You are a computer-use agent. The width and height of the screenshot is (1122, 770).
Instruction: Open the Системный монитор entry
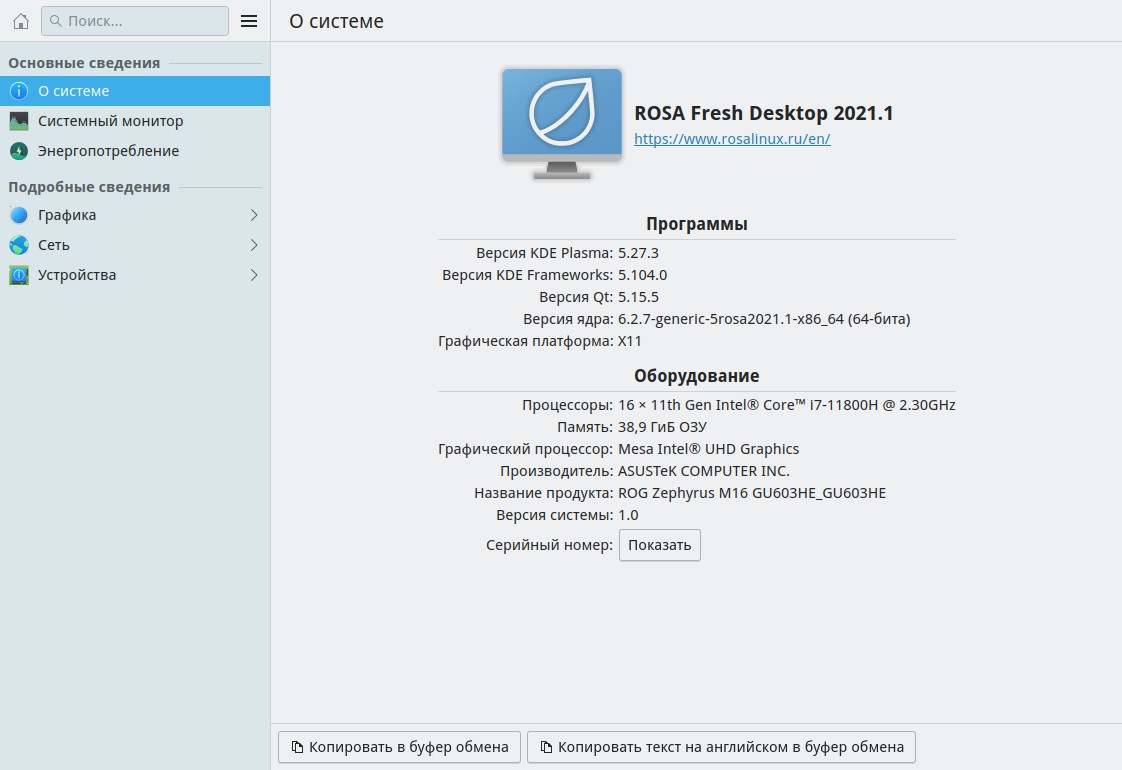tap(135, 121)
